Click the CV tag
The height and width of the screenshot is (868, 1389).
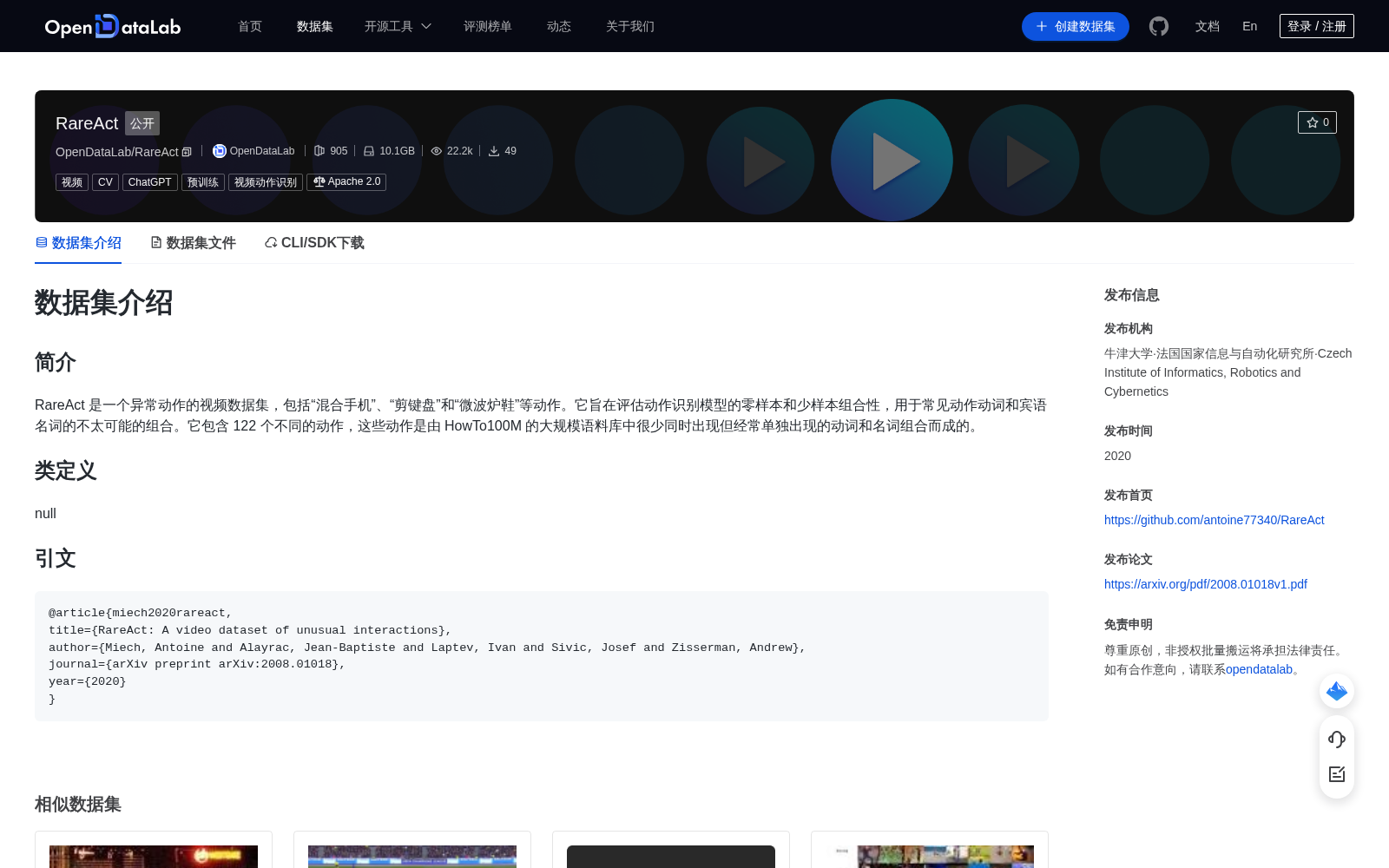[x=105, y=182]
